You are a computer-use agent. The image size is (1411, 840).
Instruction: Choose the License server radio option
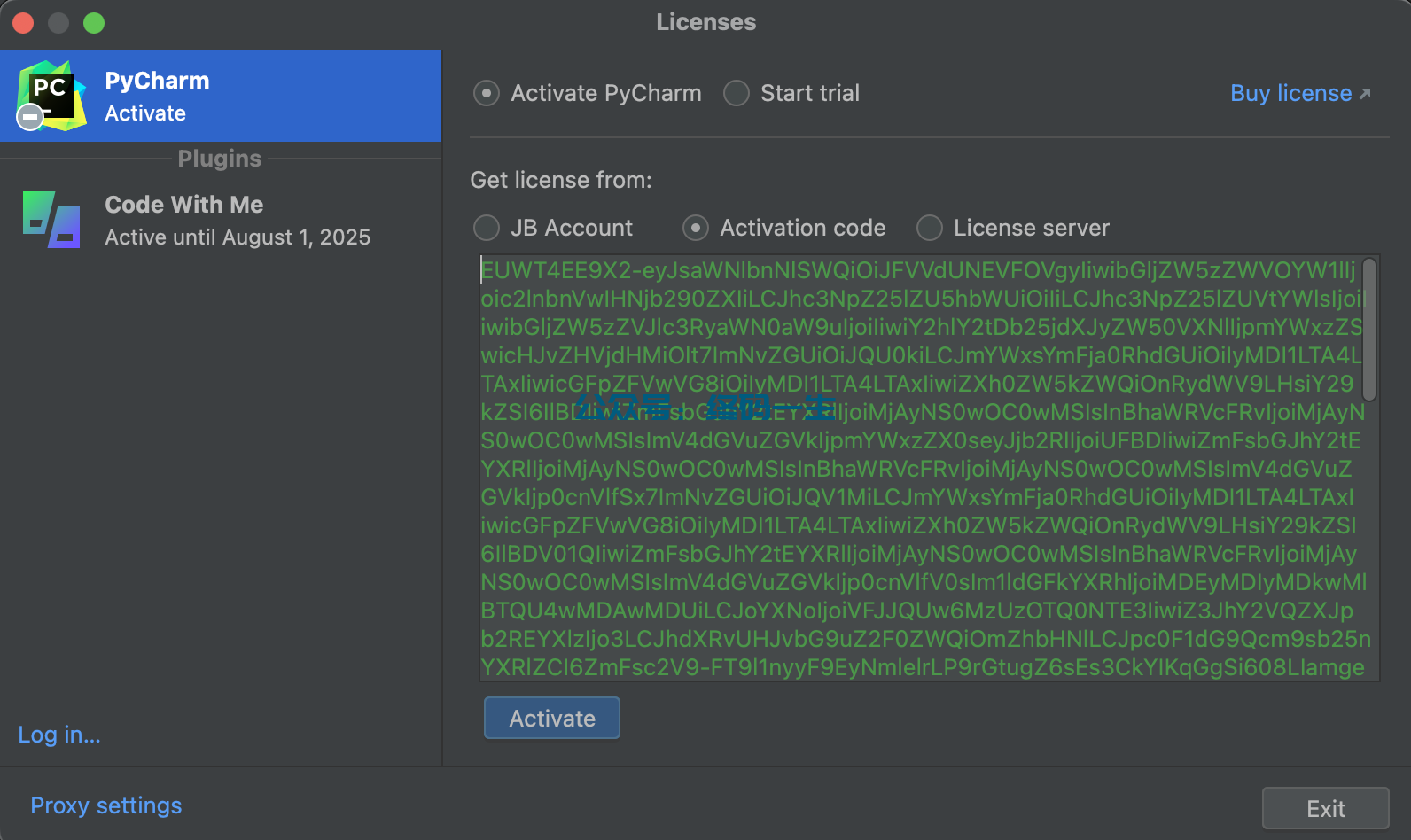930,228
